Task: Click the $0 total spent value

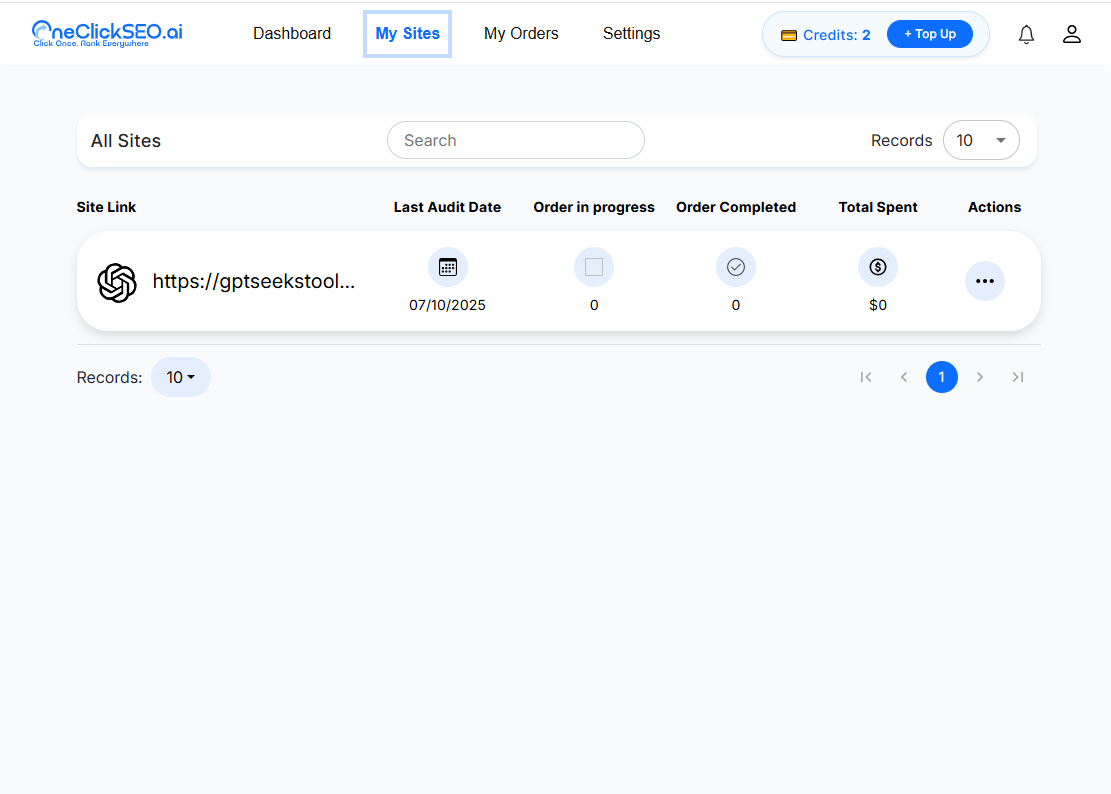Action: (878, 305)
